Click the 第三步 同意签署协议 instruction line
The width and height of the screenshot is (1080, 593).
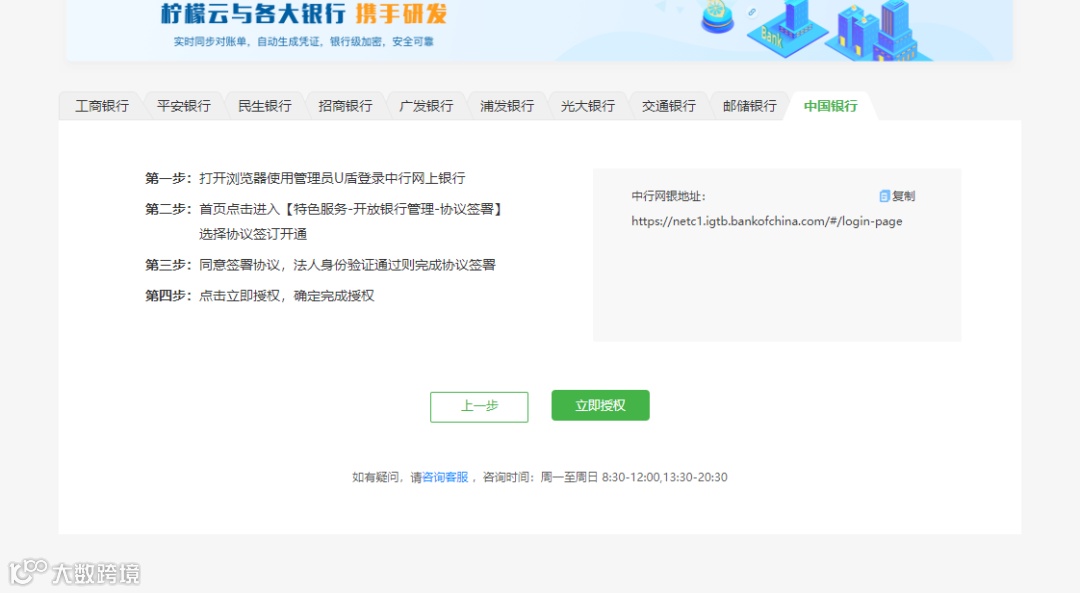[320, 265]
